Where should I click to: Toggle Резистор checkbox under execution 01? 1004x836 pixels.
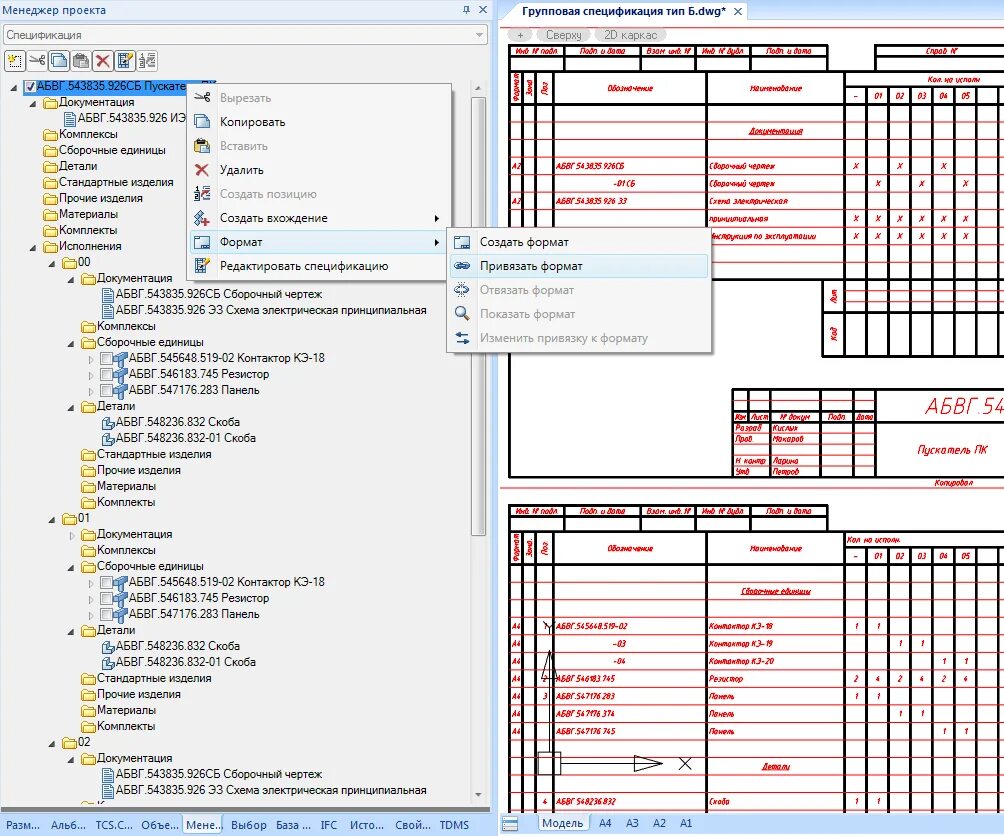point(106,599)
